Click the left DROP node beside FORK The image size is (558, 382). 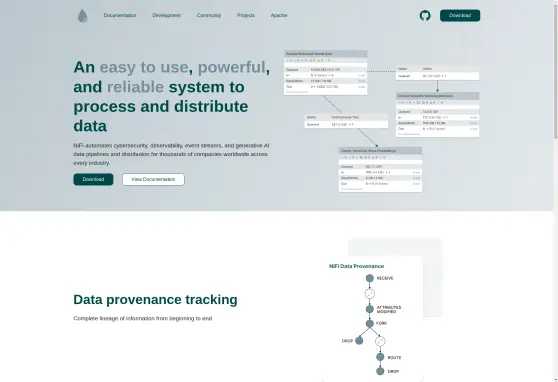tap(359, 341)
